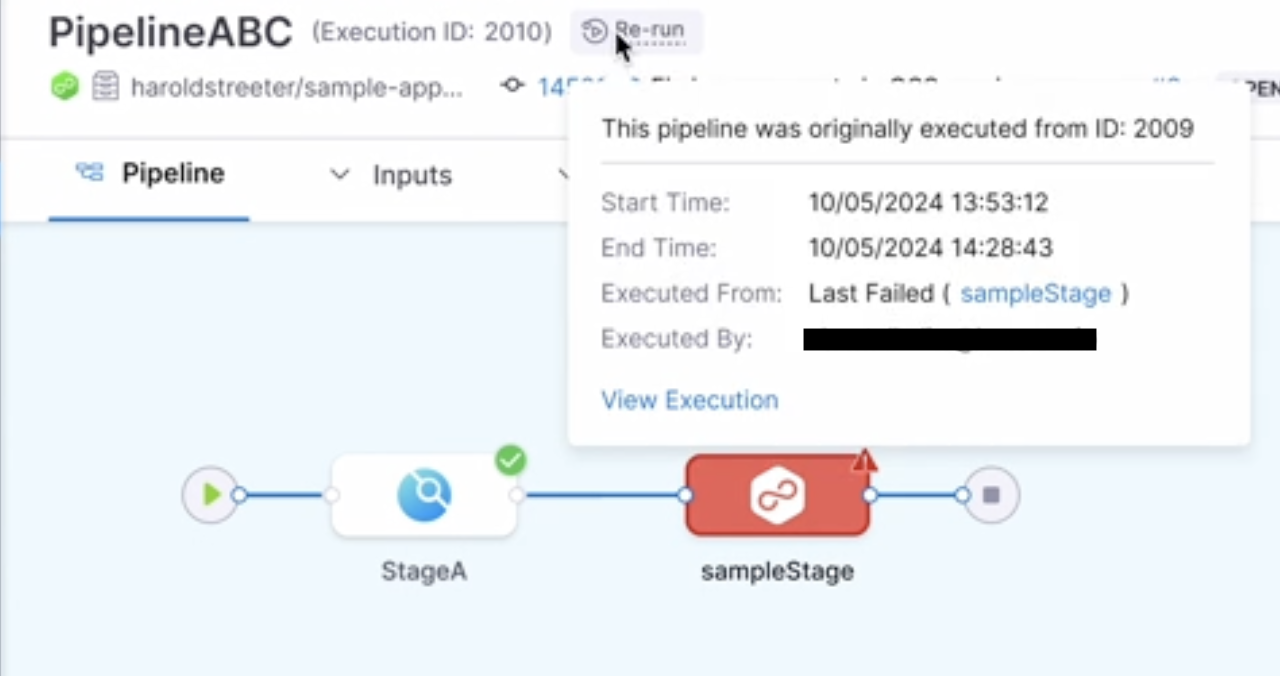This screenshot has height=676, width=1280.
Task: Click the Re-run button
Action: pos(636,31)
